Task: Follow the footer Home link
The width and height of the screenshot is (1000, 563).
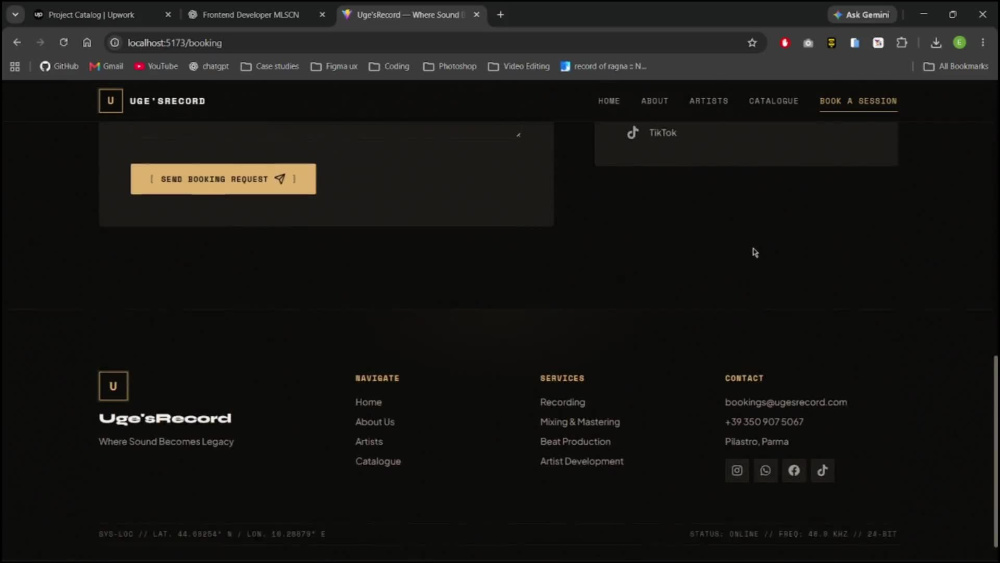Action: [x=369, y=402]
